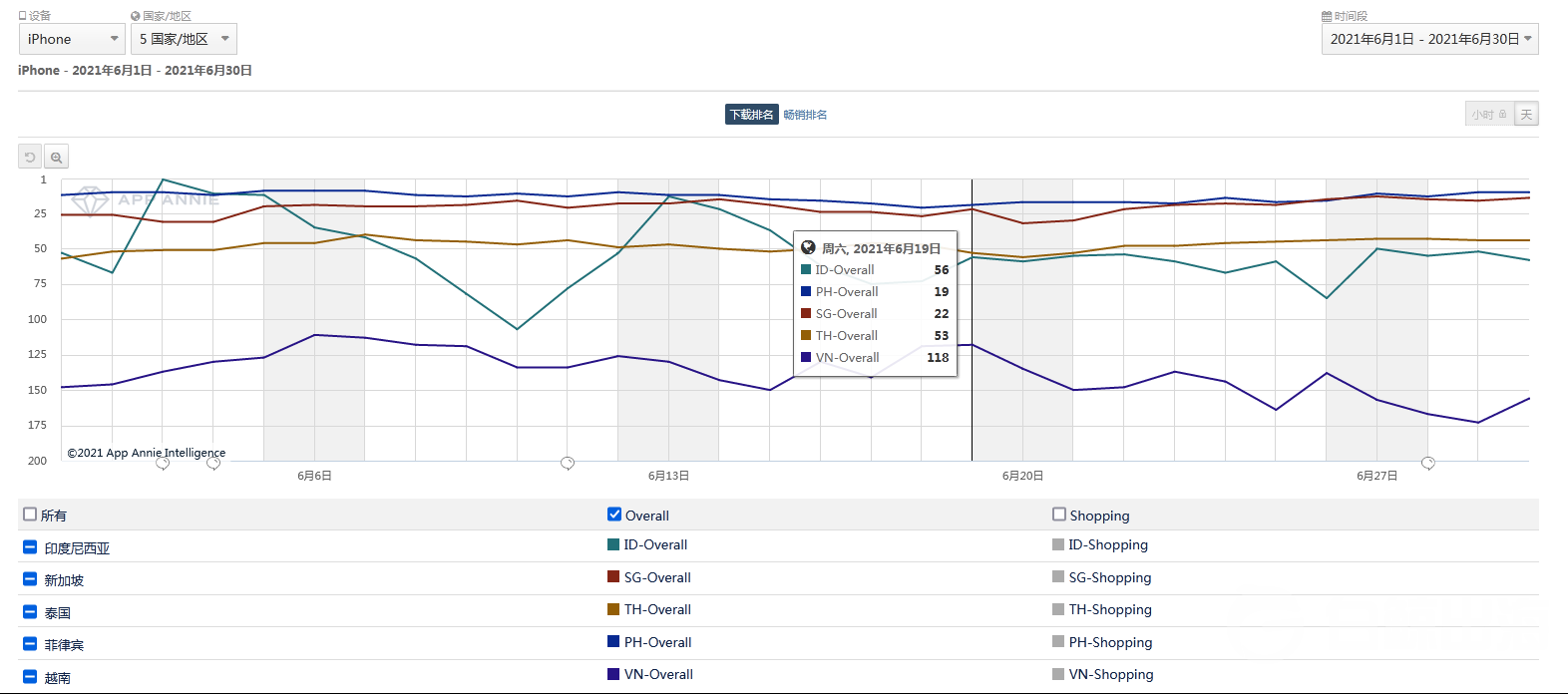Image resolution: width=1568 pixels, height=694 pixels.
Task: Click the gray SG-Shopping legend square
Action: pos(1058,577)
